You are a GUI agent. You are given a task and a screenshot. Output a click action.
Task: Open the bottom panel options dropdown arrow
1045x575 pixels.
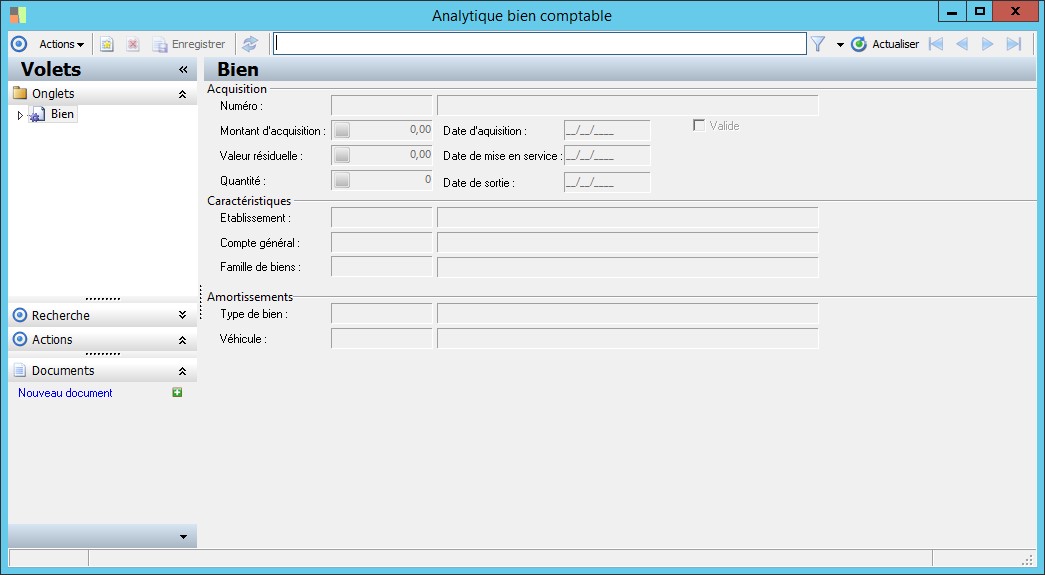click(183, 537)
